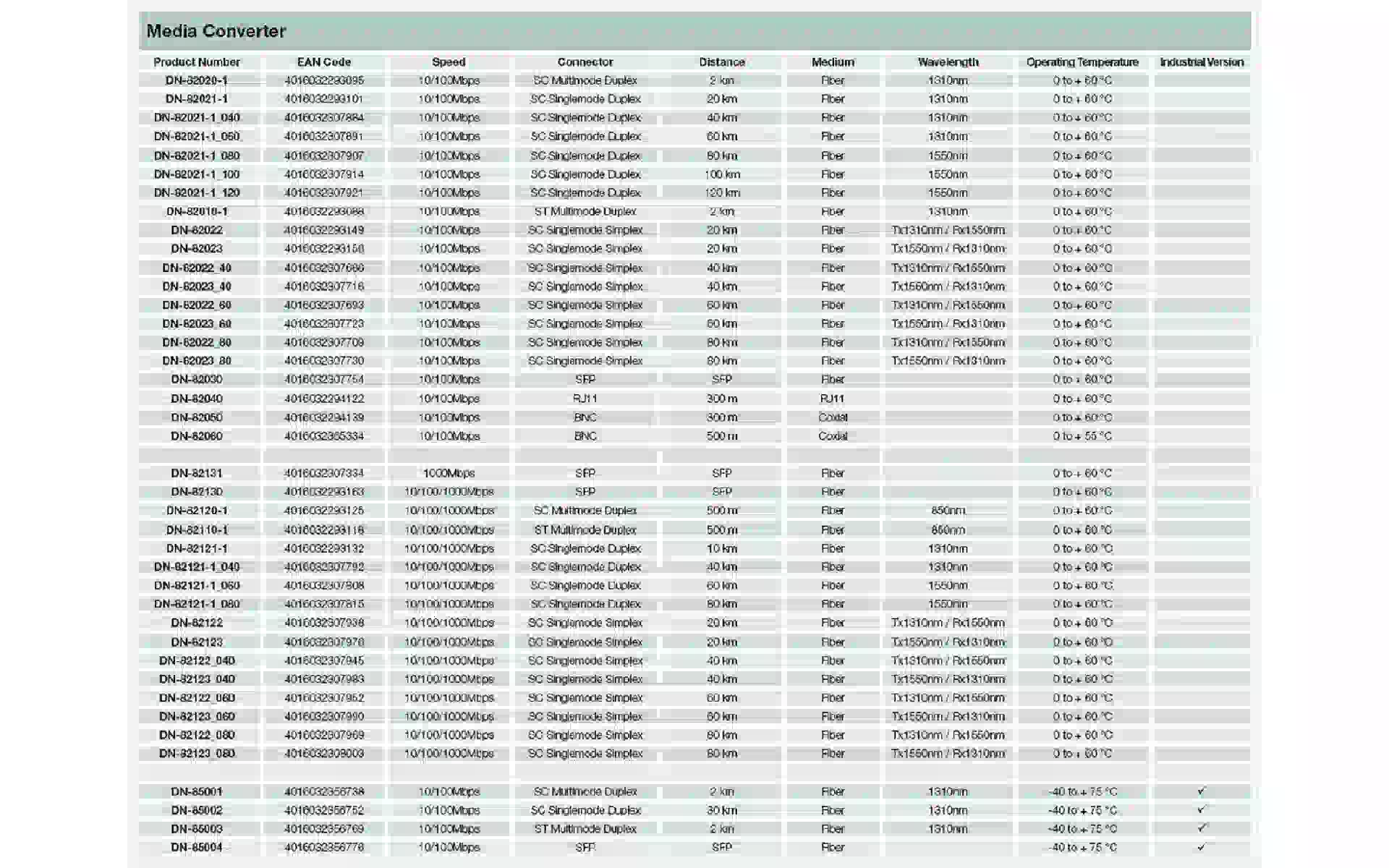Click the Operating Temperature column header
Image resolution: width=1389 pixels, height=868 pixels.
pos(1082,62)
